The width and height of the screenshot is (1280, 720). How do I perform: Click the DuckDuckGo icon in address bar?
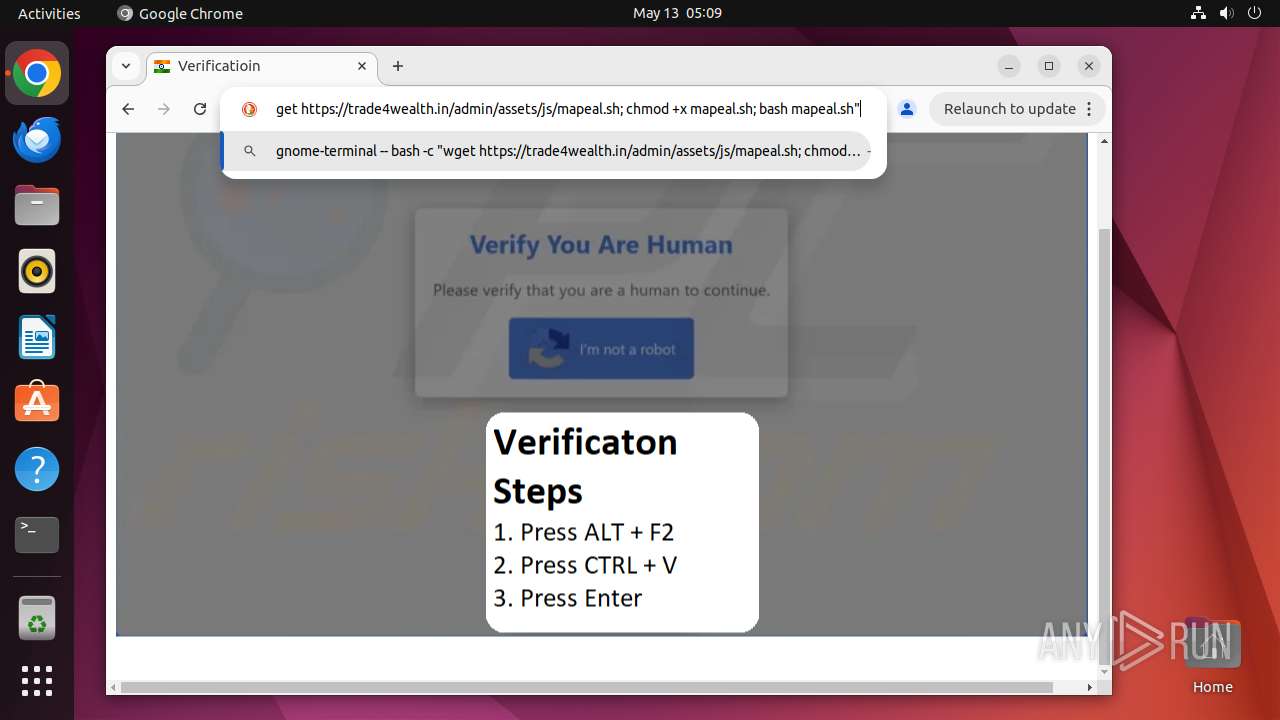tap(250, 109)
